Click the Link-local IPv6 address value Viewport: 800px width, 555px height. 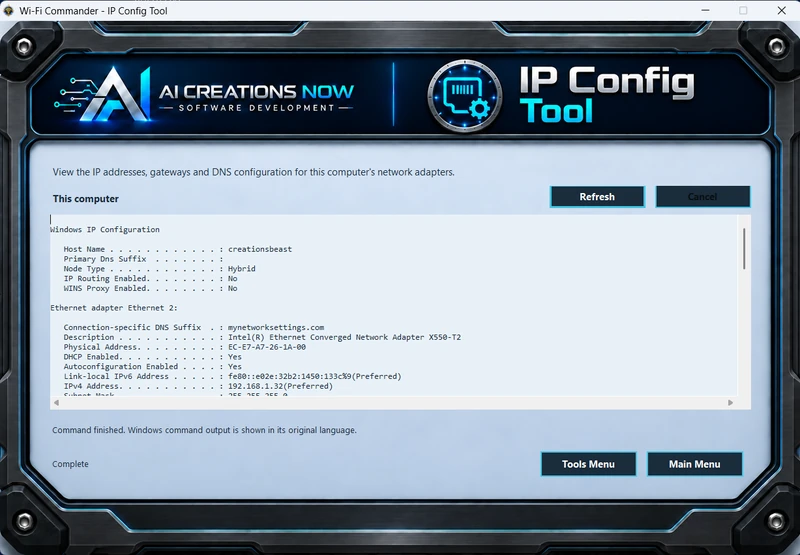click(x=314, y=376)
